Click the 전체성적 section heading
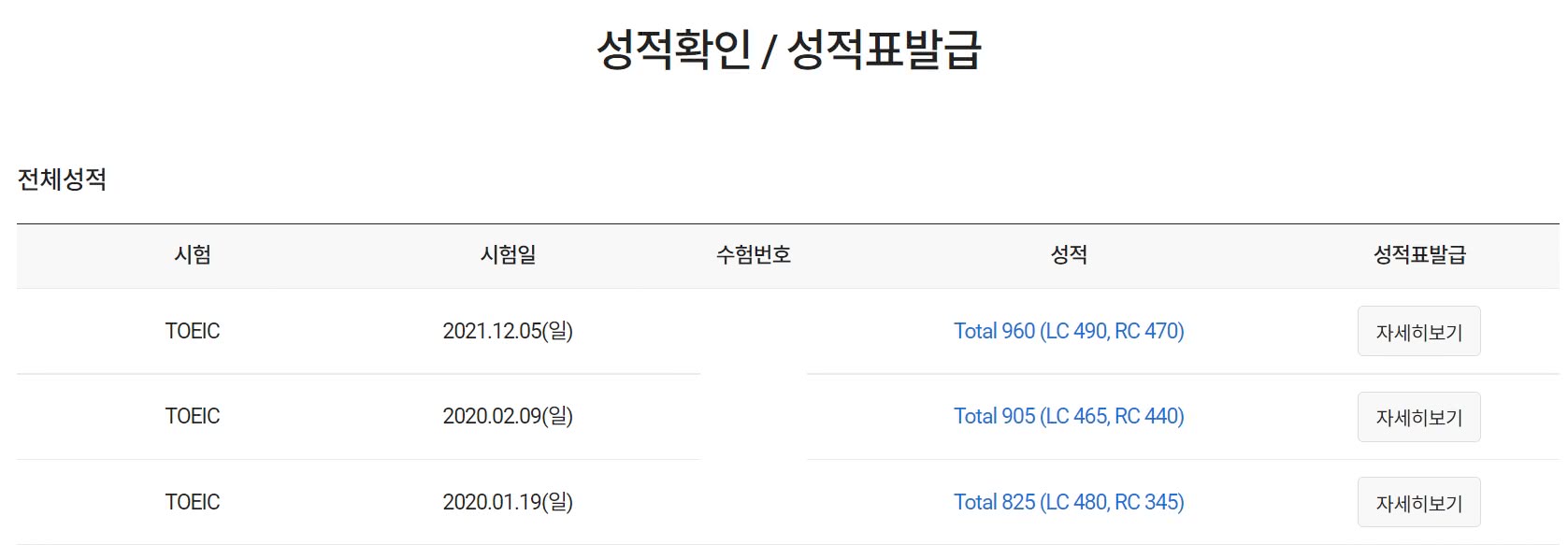 click(62, 179)
